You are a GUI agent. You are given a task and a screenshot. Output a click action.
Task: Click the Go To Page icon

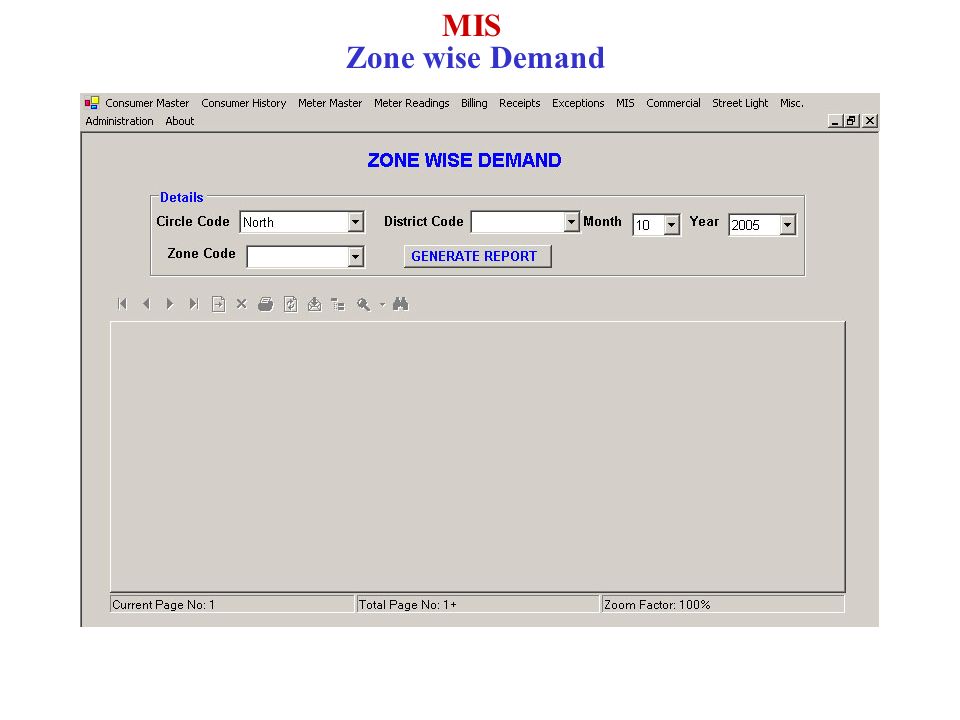[218, 304]
